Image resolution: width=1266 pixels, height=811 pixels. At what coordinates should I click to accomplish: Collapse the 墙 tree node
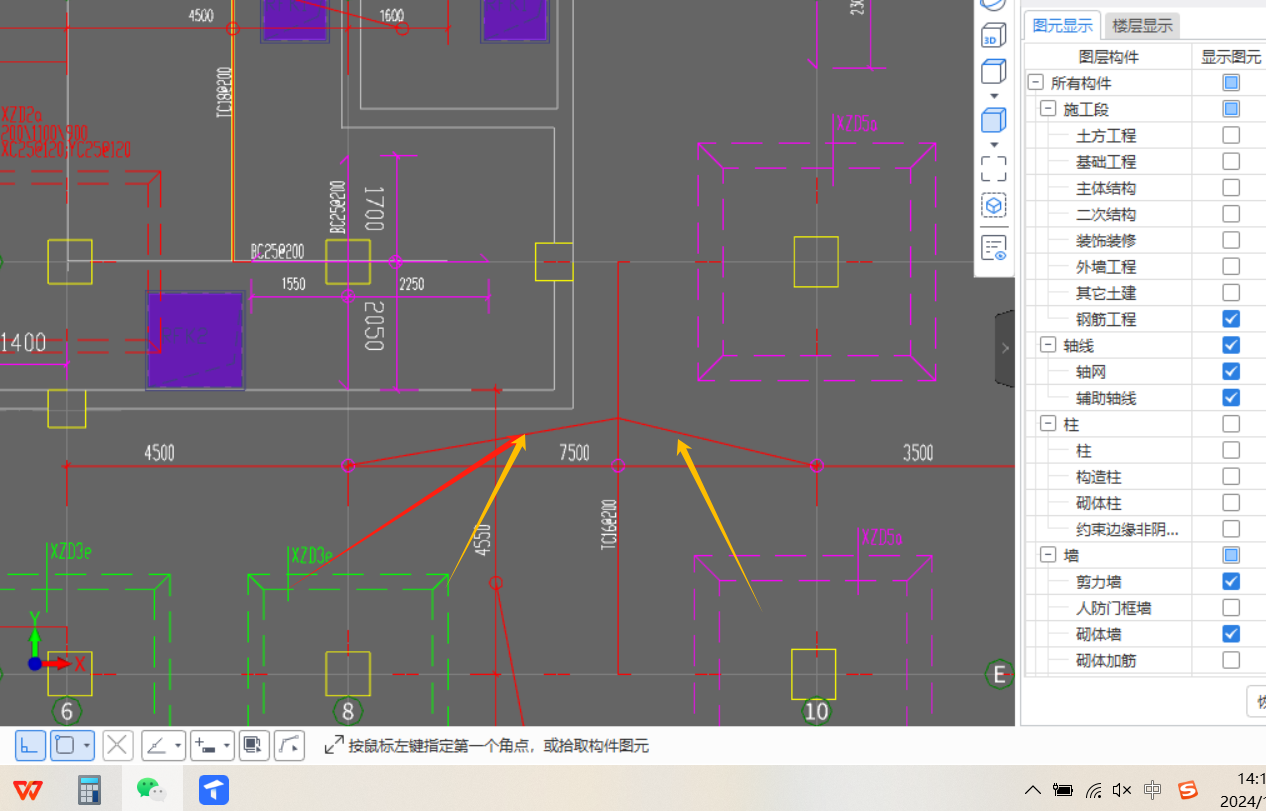click(x=1048, y=555)
